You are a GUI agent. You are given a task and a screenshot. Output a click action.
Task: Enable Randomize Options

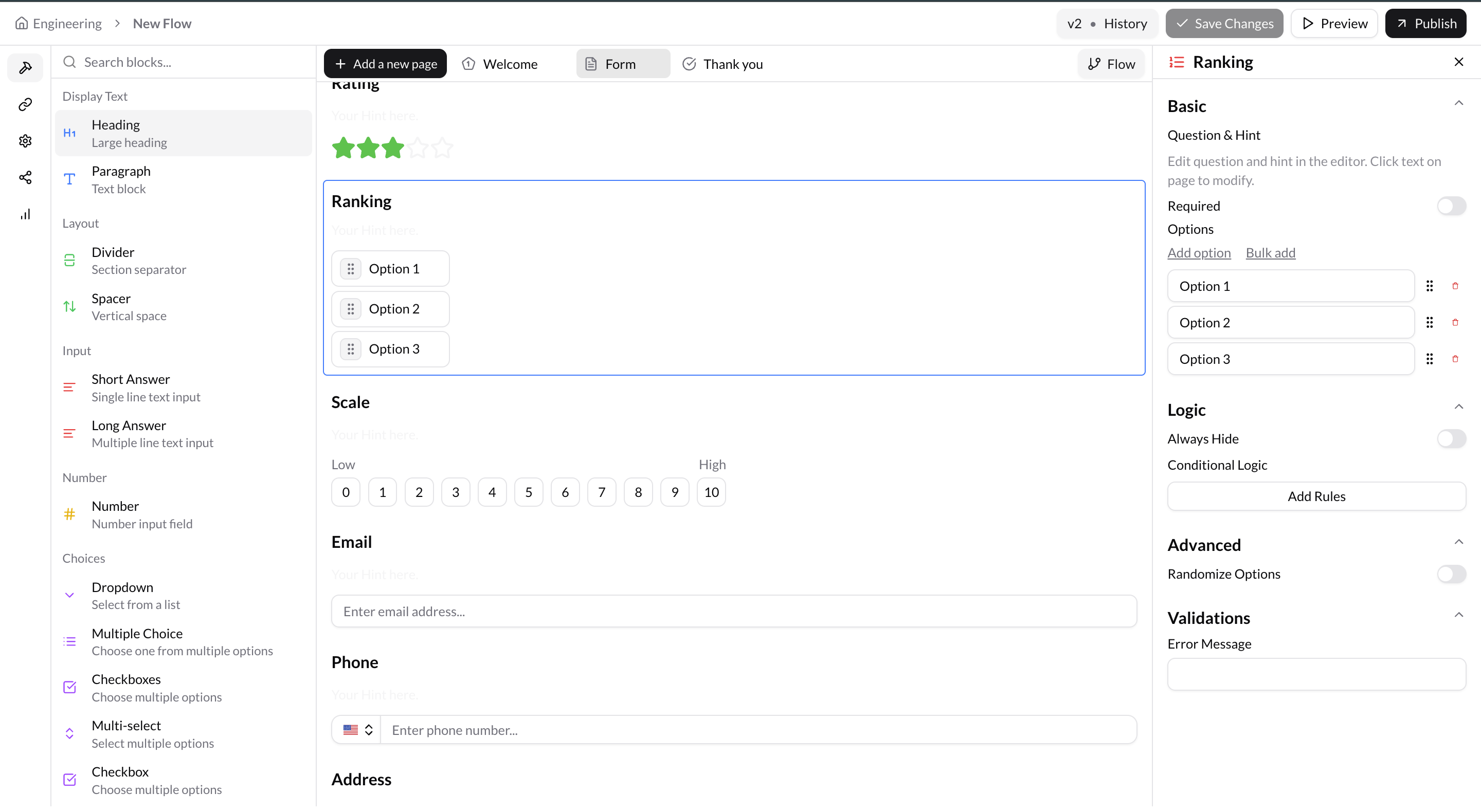click(x=1451, y=574)
